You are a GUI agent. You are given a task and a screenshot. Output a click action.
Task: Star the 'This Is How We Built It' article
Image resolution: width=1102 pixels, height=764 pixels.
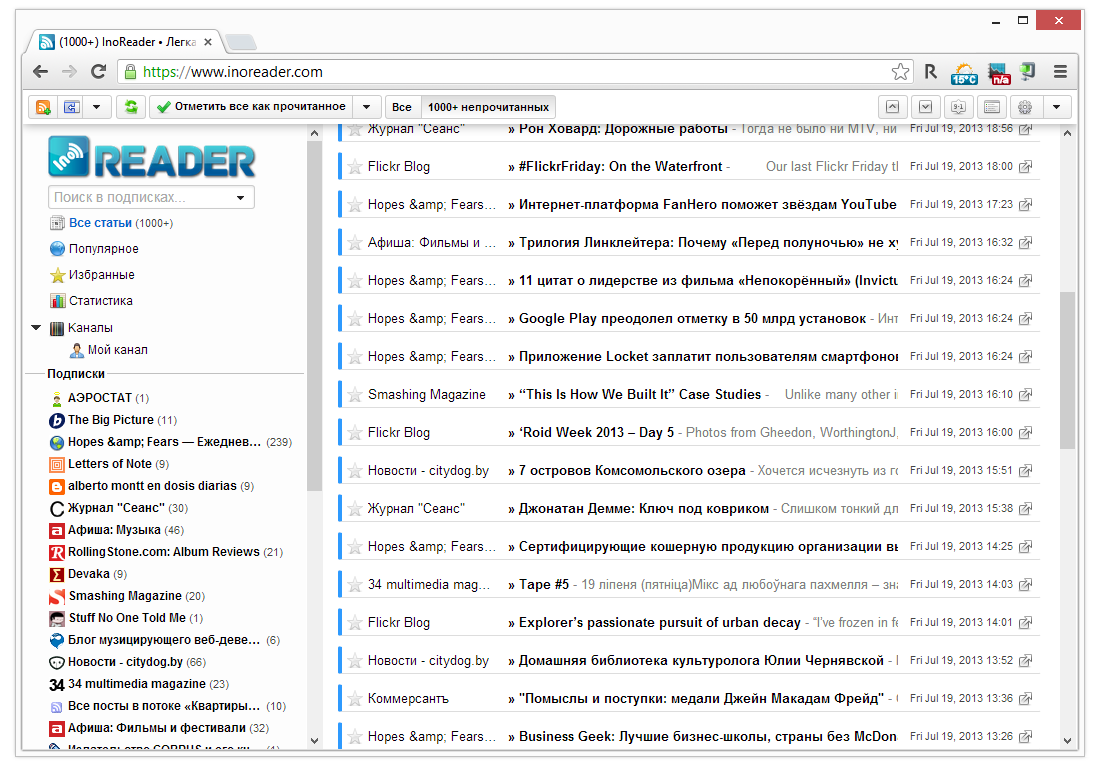355,395
